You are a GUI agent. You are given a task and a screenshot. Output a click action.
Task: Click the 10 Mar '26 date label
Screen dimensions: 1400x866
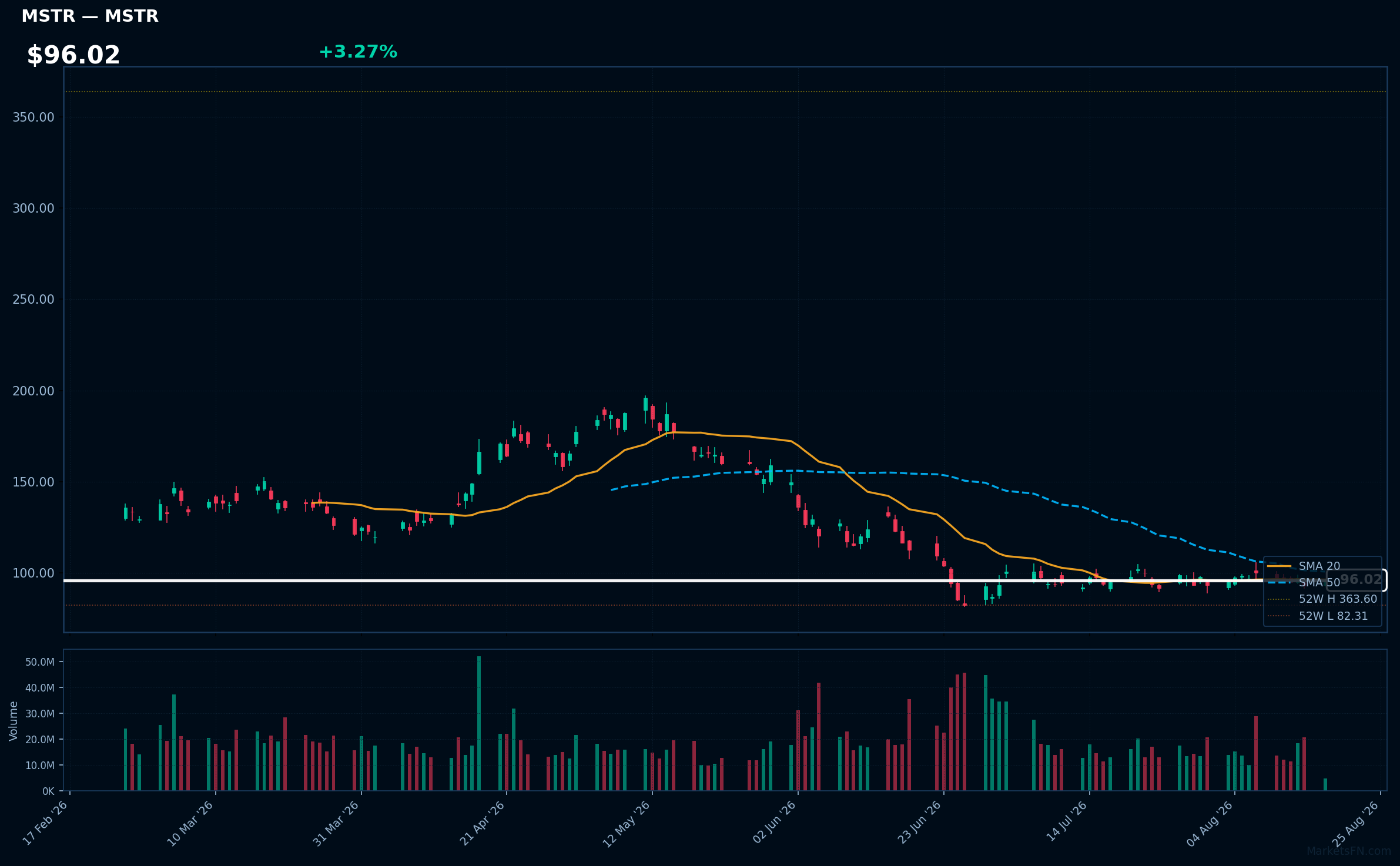tap(190, 824)
